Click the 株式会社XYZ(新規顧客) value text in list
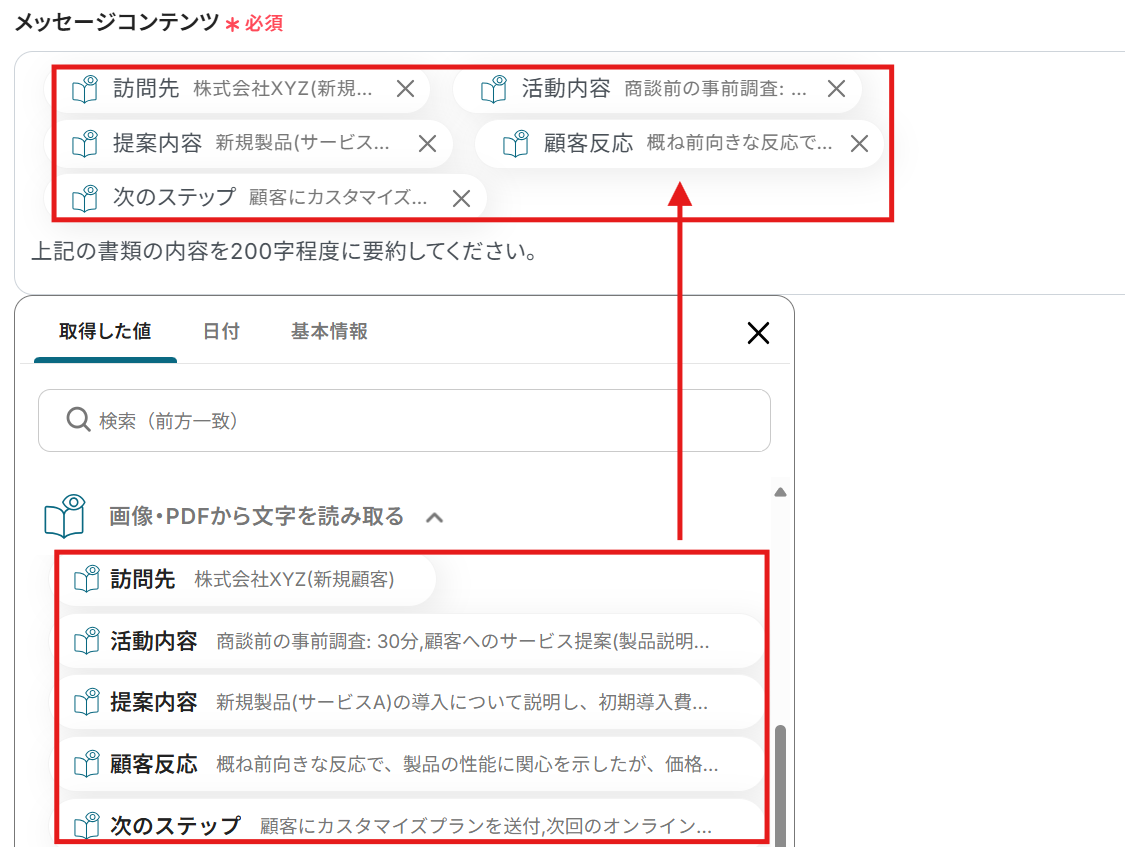This screenshot has width=1125, height=847. (x=294, y=579)
